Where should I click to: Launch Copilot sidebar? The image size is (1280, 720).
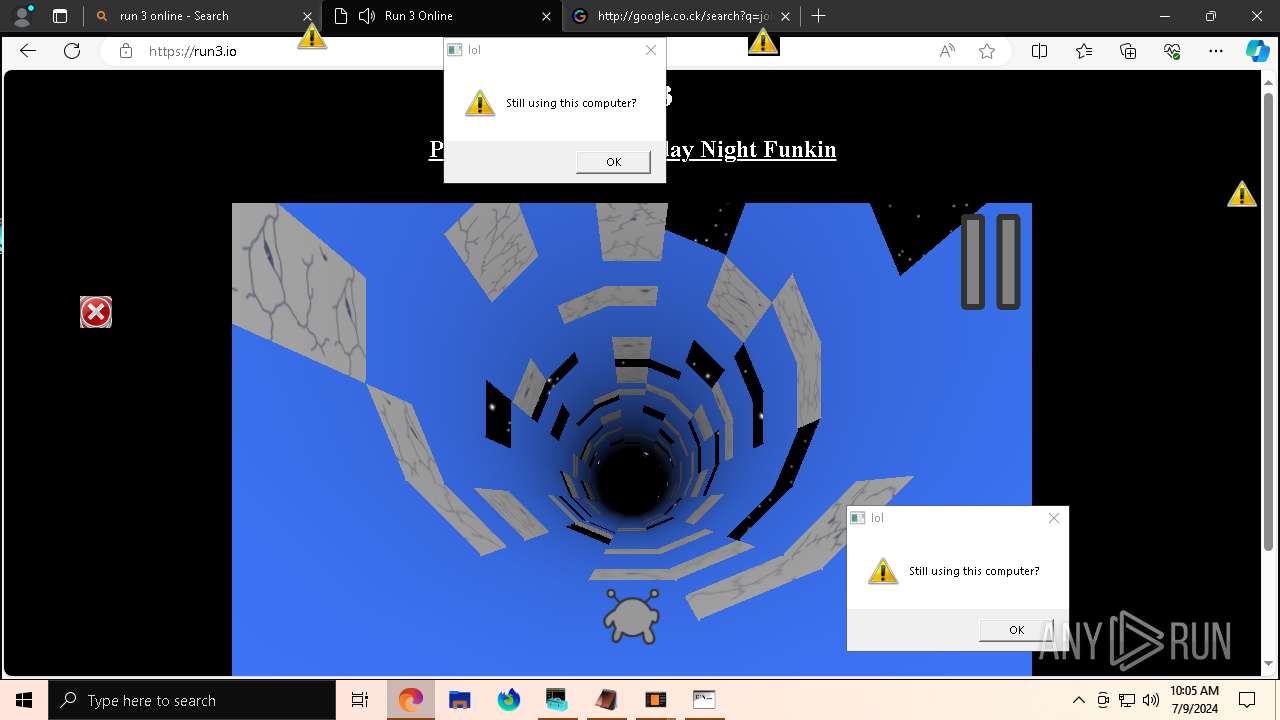(1257, 51)
